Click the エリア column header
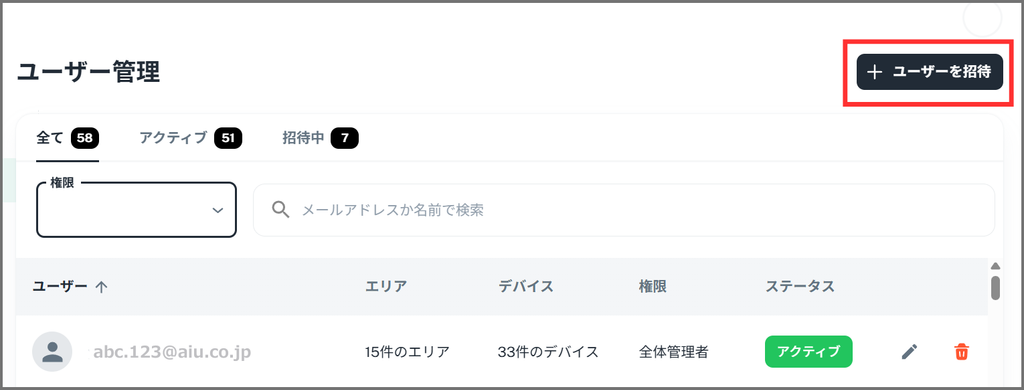 pos(386,286)
